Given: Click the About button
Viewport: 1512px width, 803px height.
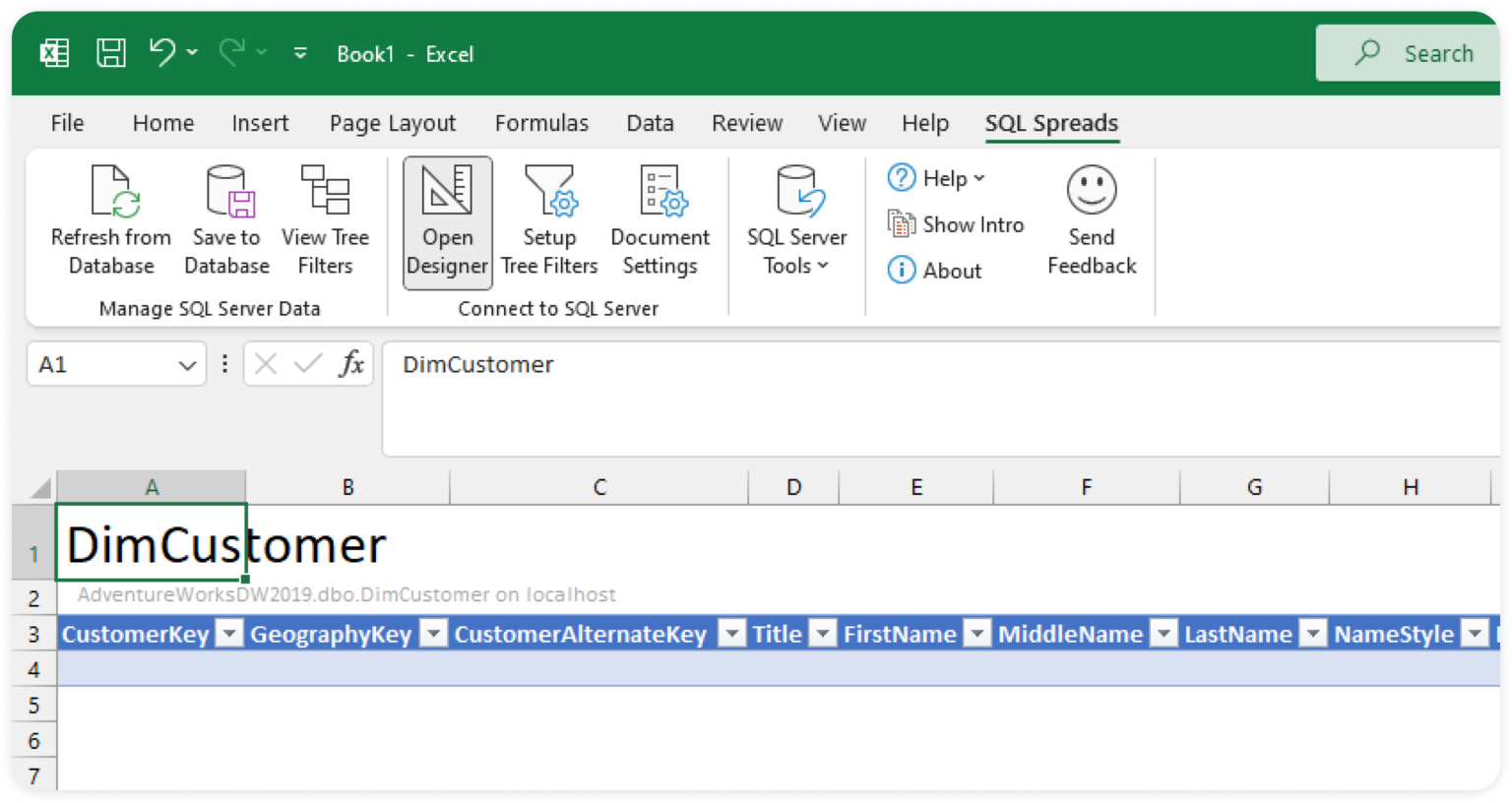Looking at the screenshot, I should click(x=935, y=271).
